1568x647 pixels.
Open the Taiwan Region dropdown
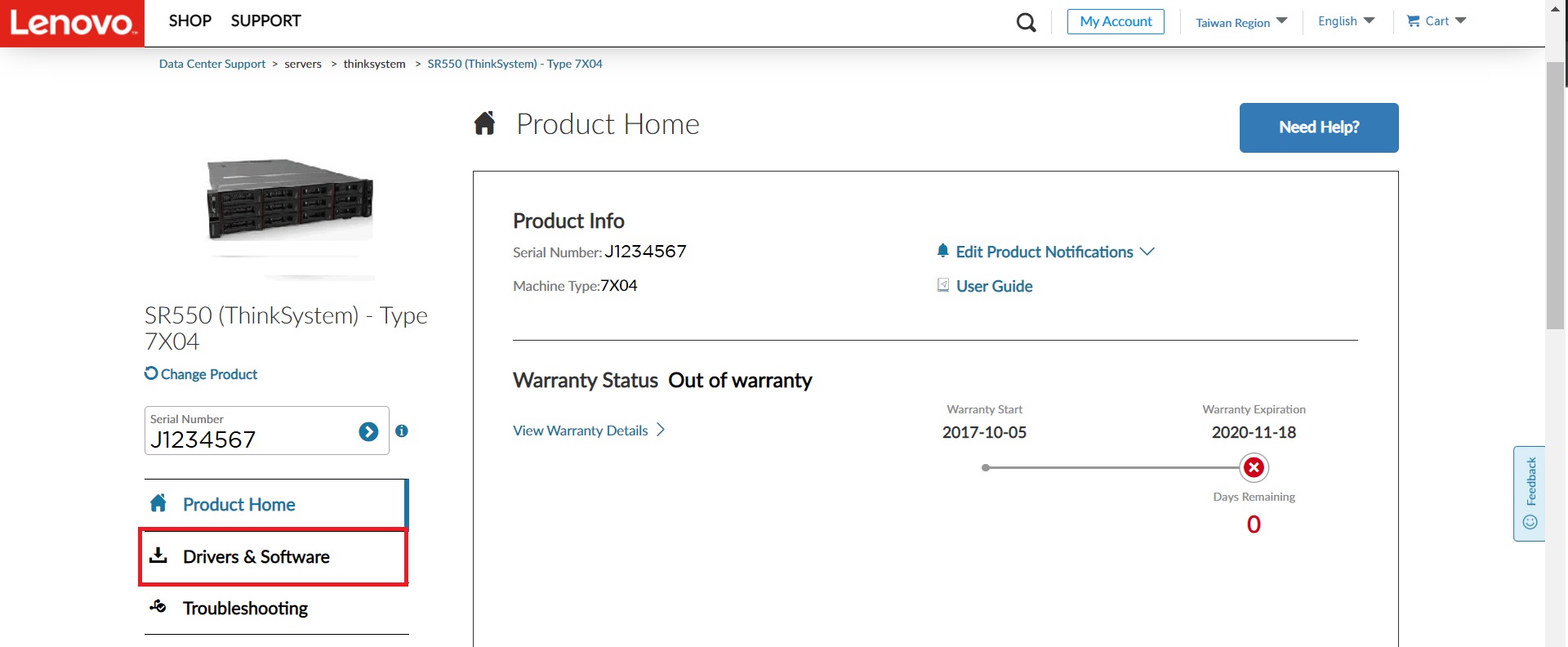point(1241,22)
